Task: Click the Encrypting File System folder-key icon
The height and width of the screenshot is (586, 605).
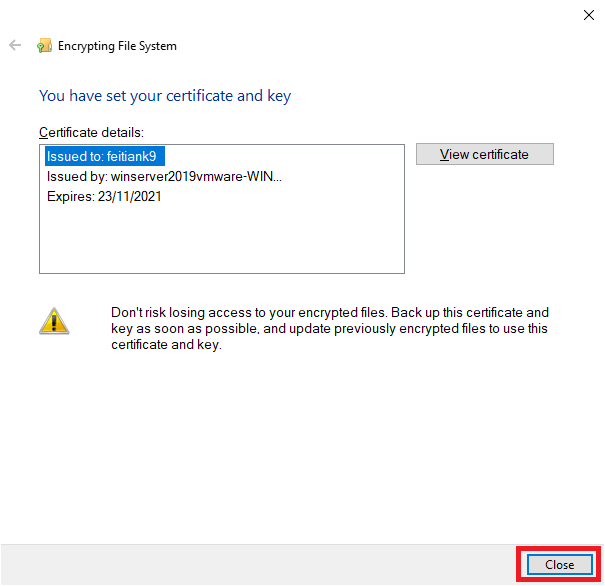Action: [44, 46]
